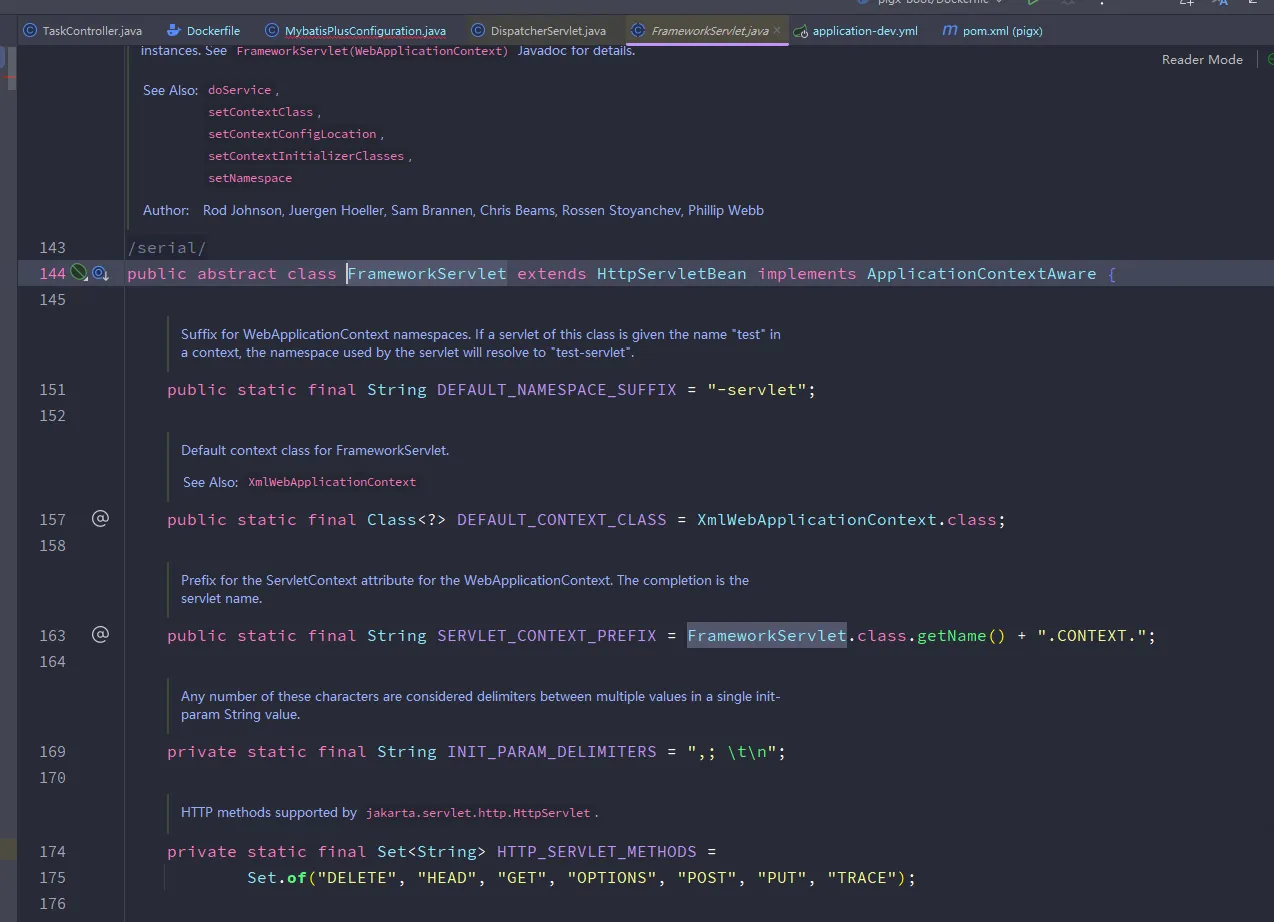The height and width of the screenshot is (922, 1274).
Task: Click the implementations gutter icon on line 144
Action: 100,273
